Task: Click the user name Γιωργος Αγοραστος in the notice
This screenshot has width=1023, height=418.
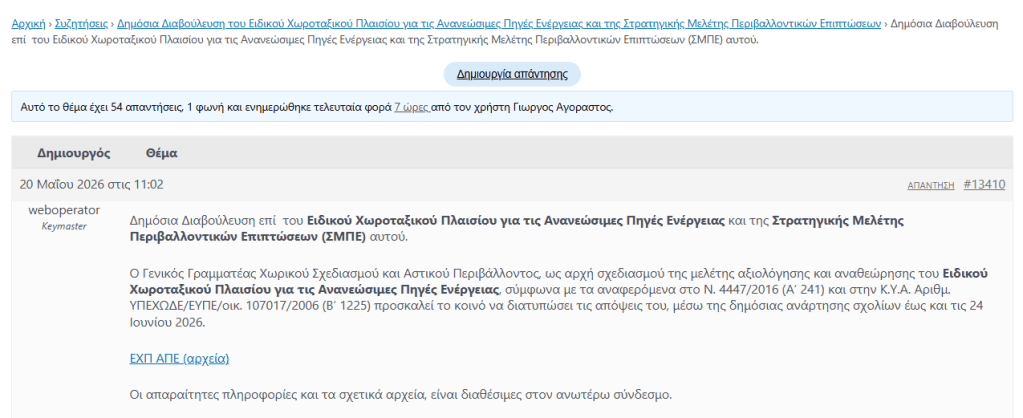Action: point(557,107)
